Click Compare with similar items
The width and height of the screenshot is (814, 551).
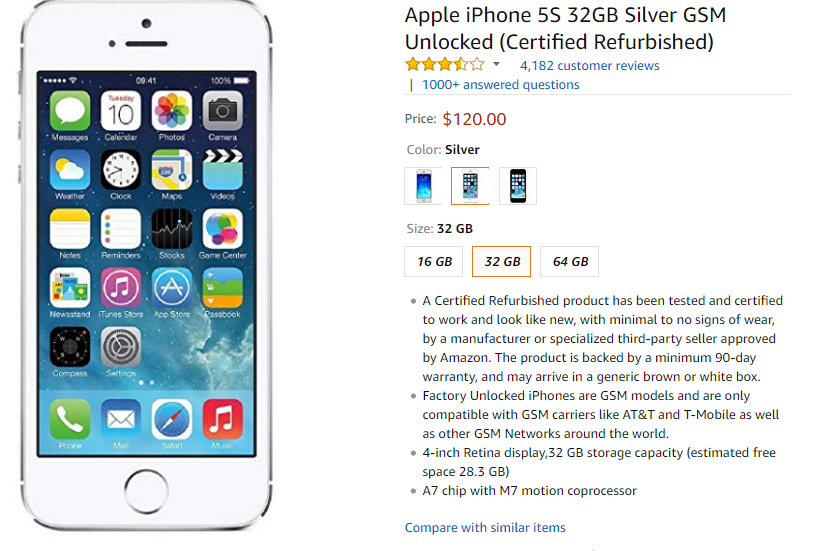pyautogui.click(x=485, y=528)
